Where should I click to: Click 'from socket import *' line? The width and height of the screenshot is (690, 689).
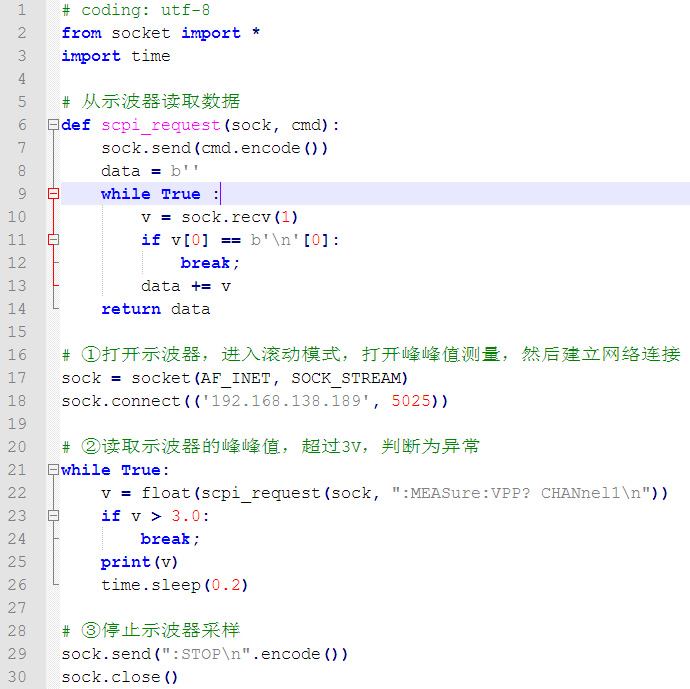161,33
